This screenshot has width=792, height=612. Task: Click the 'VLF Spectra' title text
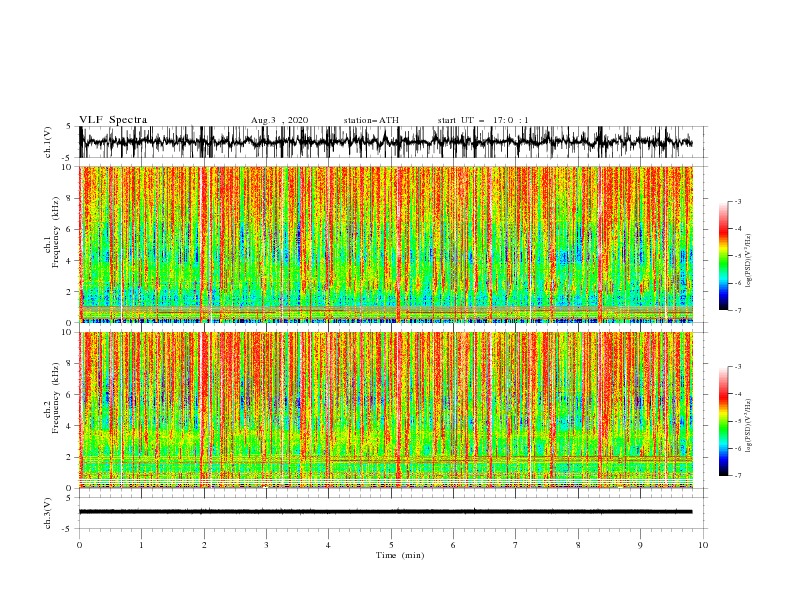pyautogui.click(x=113, y=120)
